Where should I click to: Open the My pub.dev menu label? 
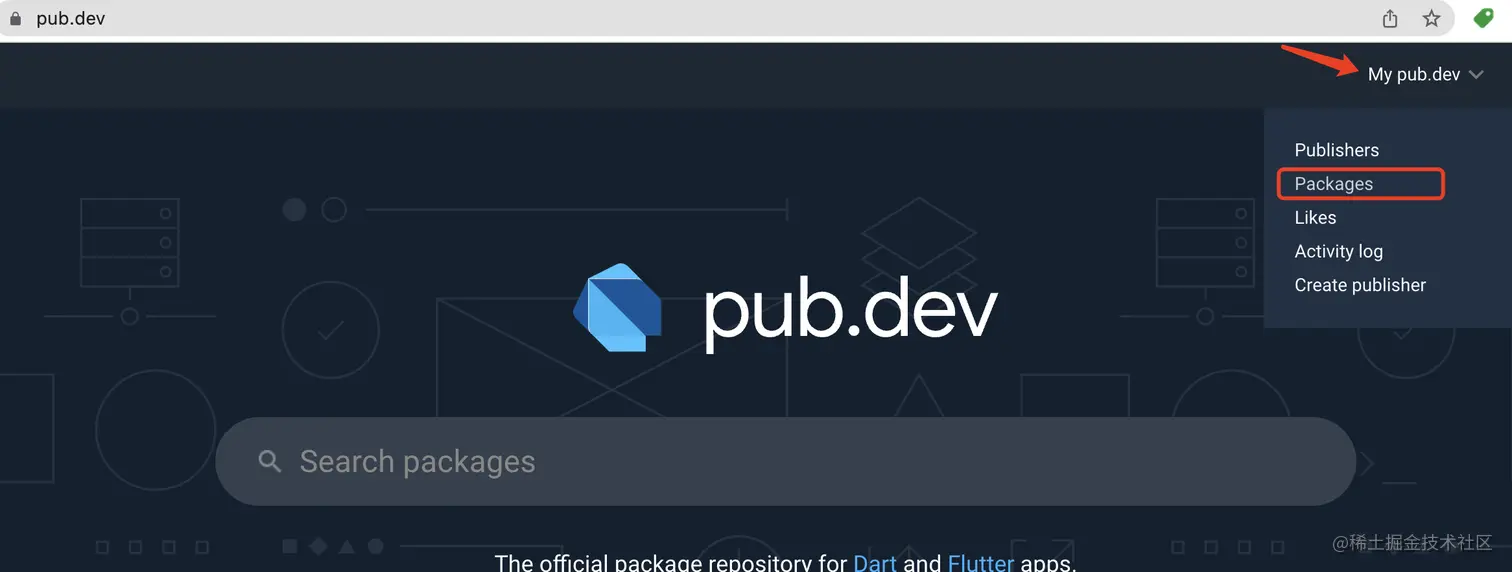pos(1414,74)
